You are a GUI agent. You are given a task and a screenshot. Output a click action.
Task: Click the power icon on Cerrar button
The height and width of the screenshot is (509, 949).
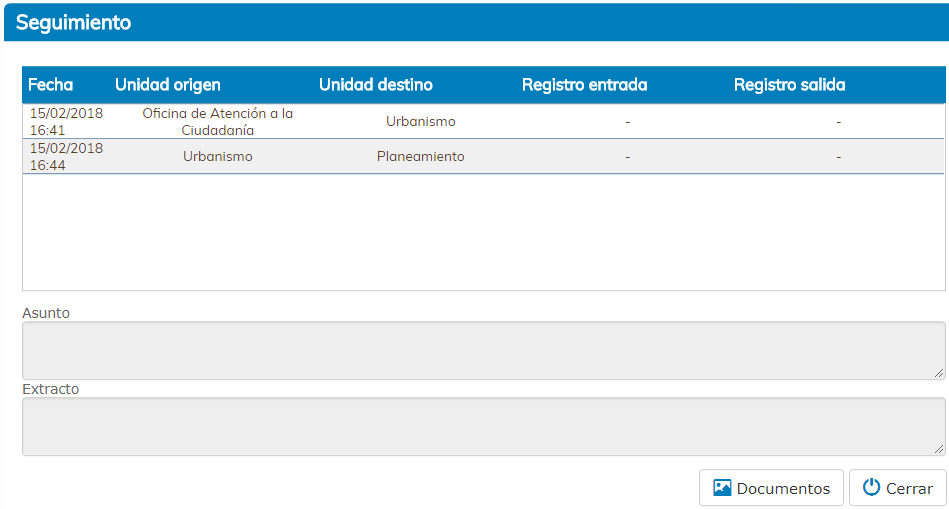pos(871,488)
